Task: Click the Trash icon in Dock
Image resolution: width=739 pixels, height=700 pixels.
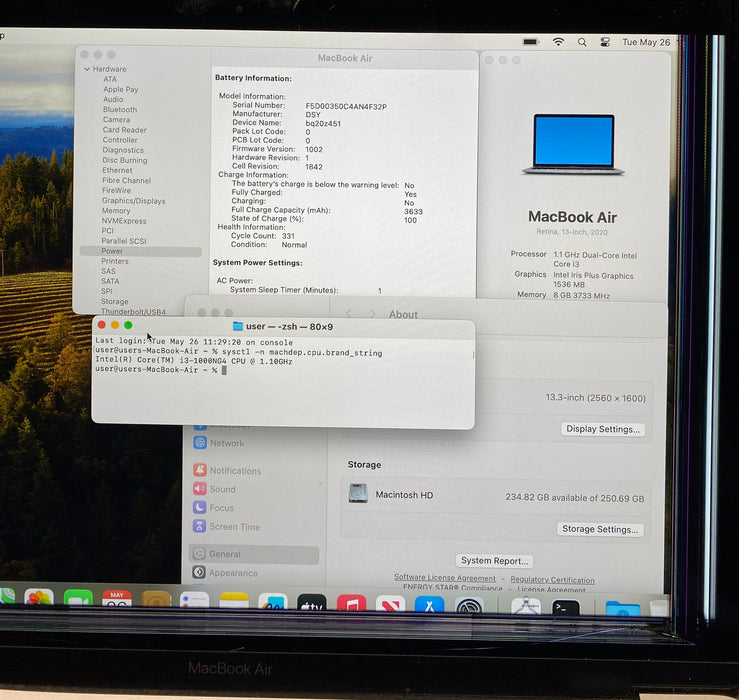Action: [x=660, y=608]
